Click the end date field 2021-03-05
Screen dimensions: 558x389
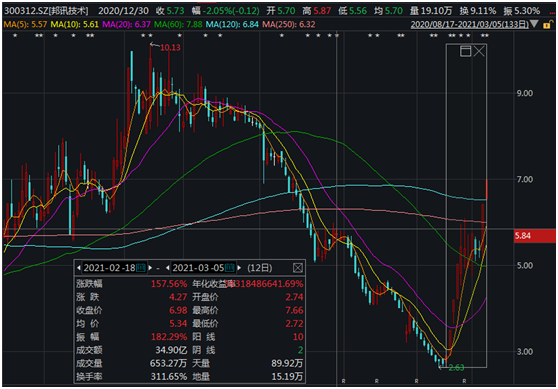(199, 268)
